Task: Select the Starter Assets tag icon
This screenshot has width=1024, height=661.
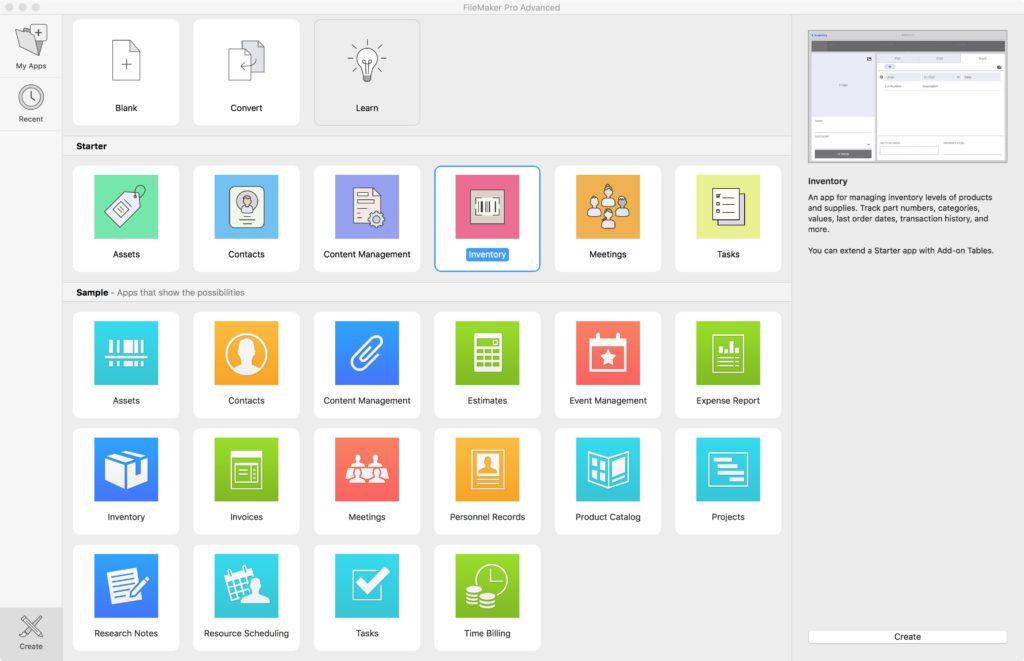Action: point(126,207)
